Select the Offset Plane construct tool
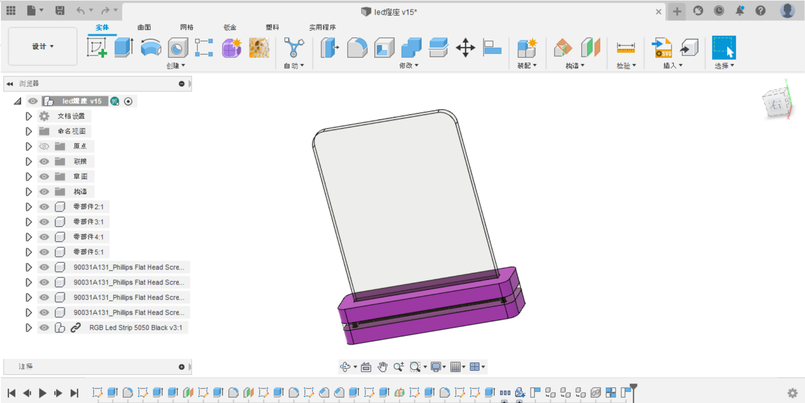This screenshot has width=805, height=403. tap(563, 47)
